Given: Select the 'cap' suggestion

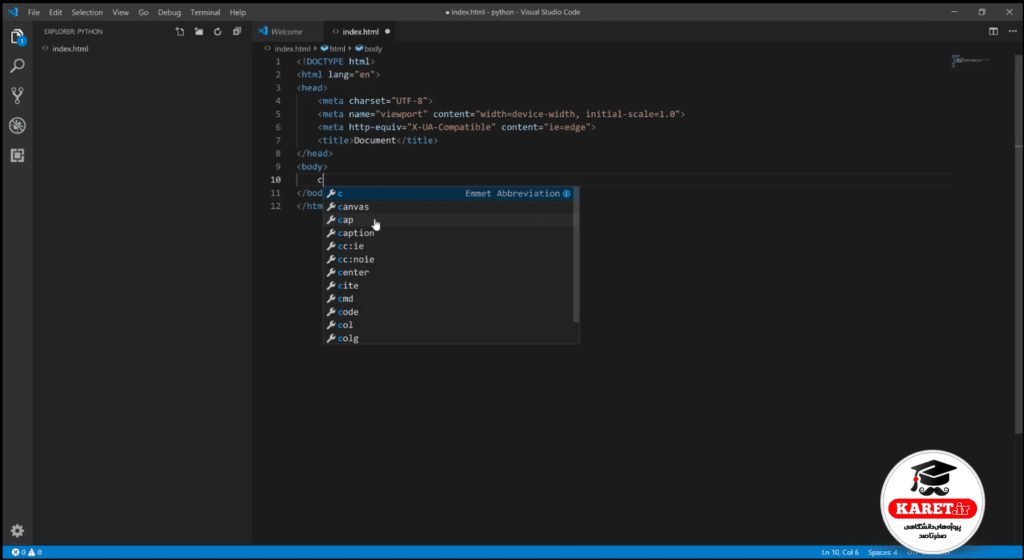Looking at the screenshot, I should pos(449,220).
